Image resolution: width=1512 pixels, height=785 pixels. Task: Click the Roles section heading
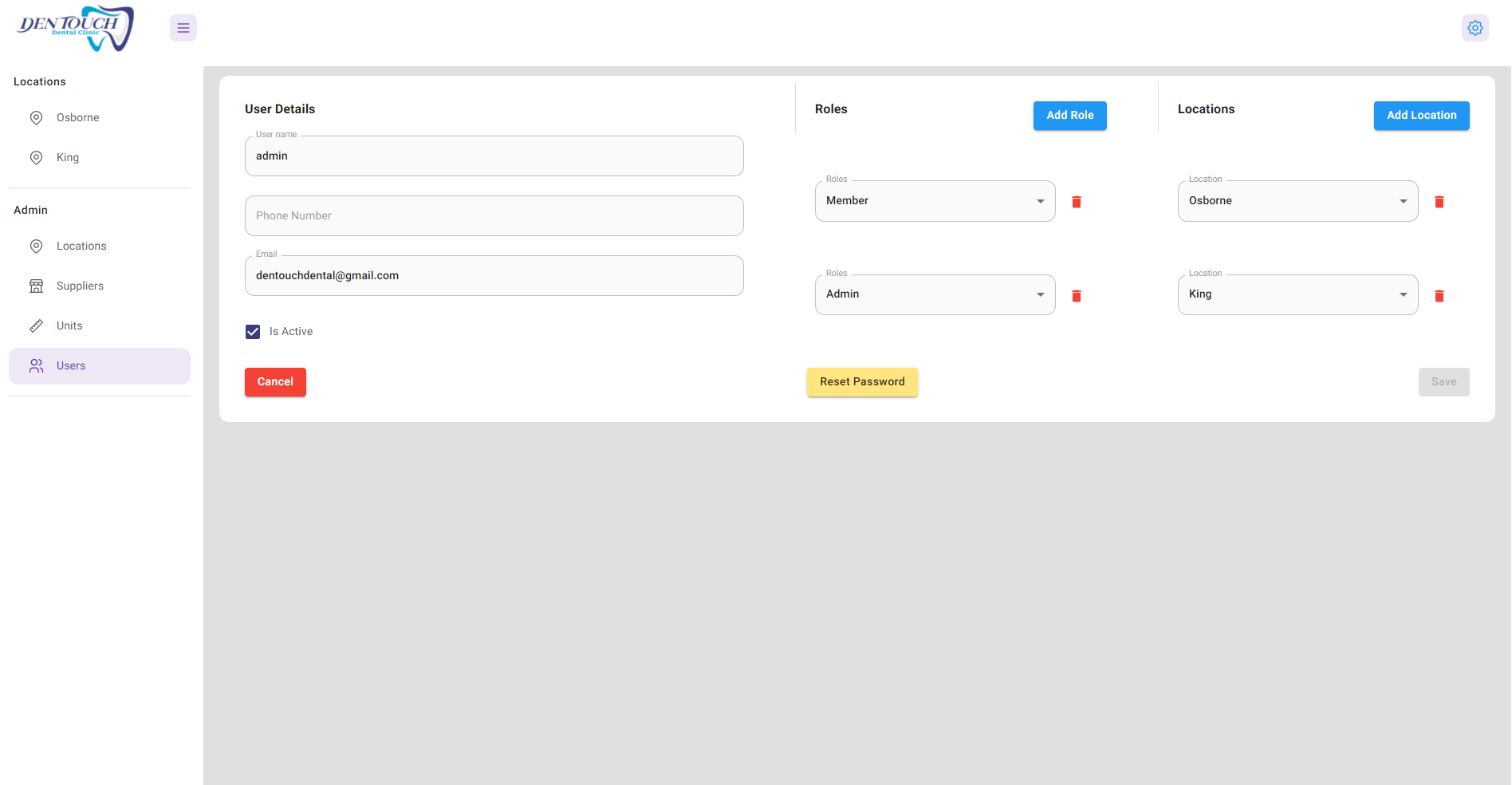(x=831, y=109)
